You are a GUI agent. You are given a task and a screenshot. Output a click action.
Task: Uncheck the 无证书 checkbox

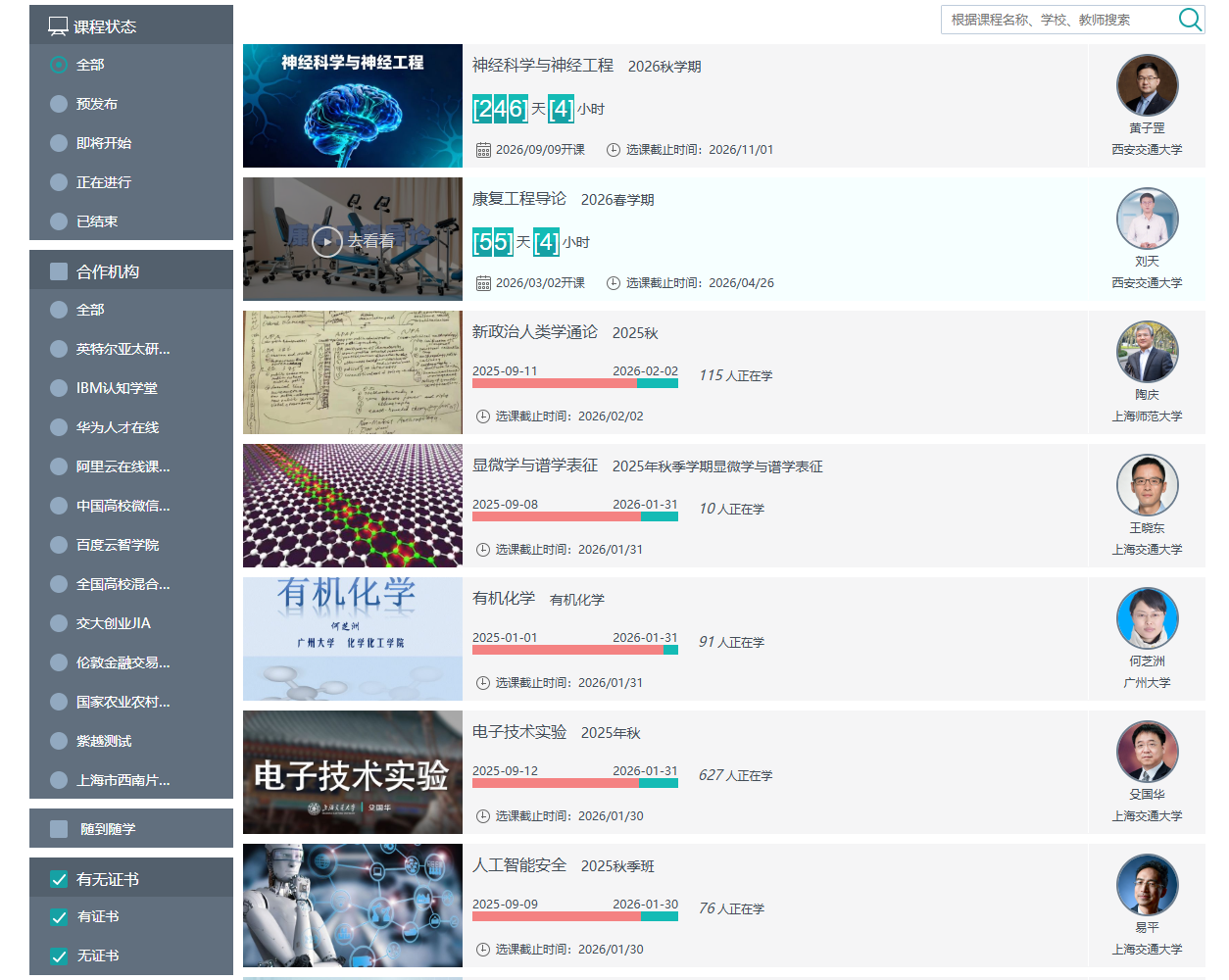(59, 956)
